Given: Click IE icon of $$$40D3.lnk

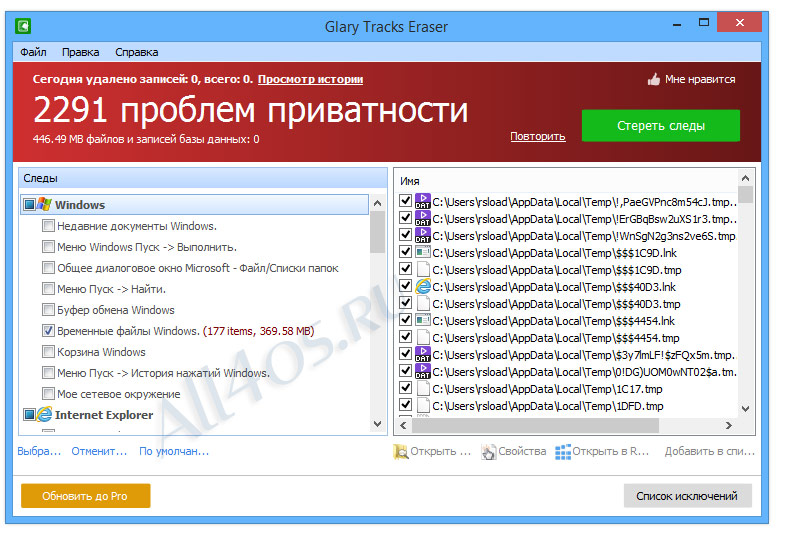Looking at the screenshot, I should pos(423,286).
